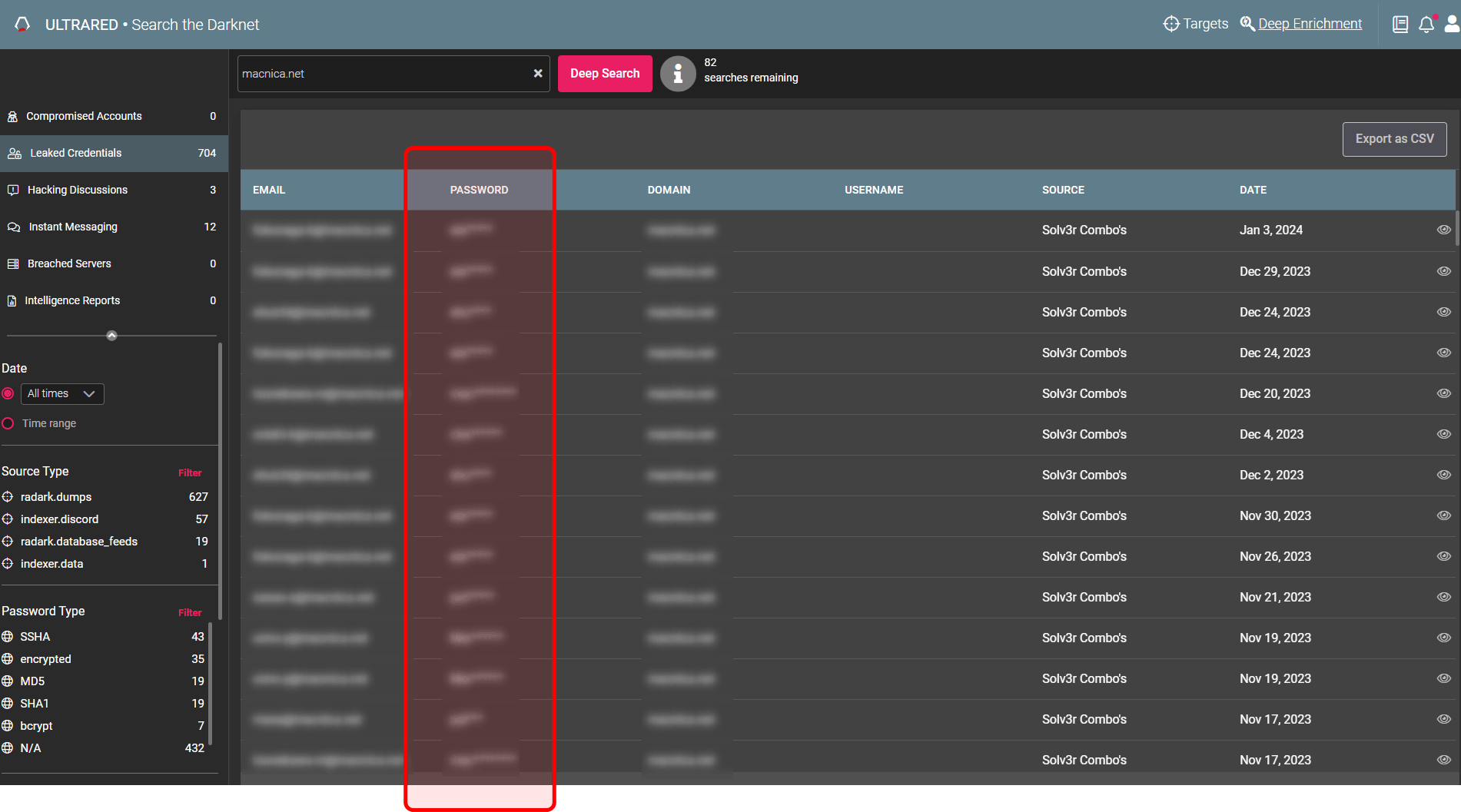Click the documentation book icon
Image resolution: width=1461 pixels, height=812 pixels.
click(1400, 25)
